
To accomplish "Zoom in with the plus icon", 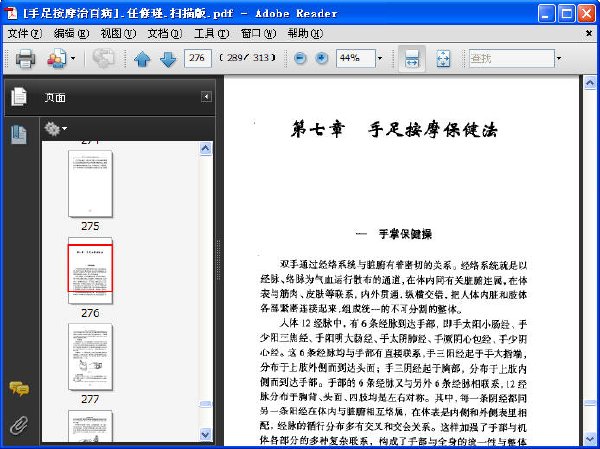I will coord(322,59).
